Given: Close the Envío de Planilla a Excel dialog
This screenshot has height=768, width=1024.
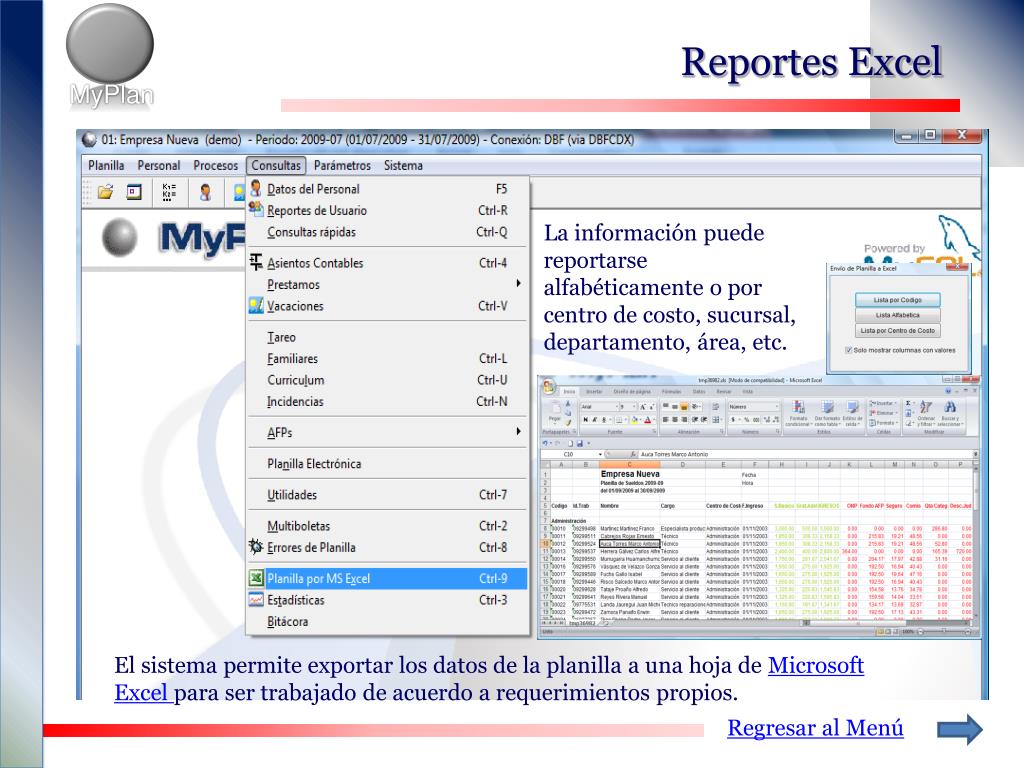Looking at the screenshot, I should [x=957, y=266].
